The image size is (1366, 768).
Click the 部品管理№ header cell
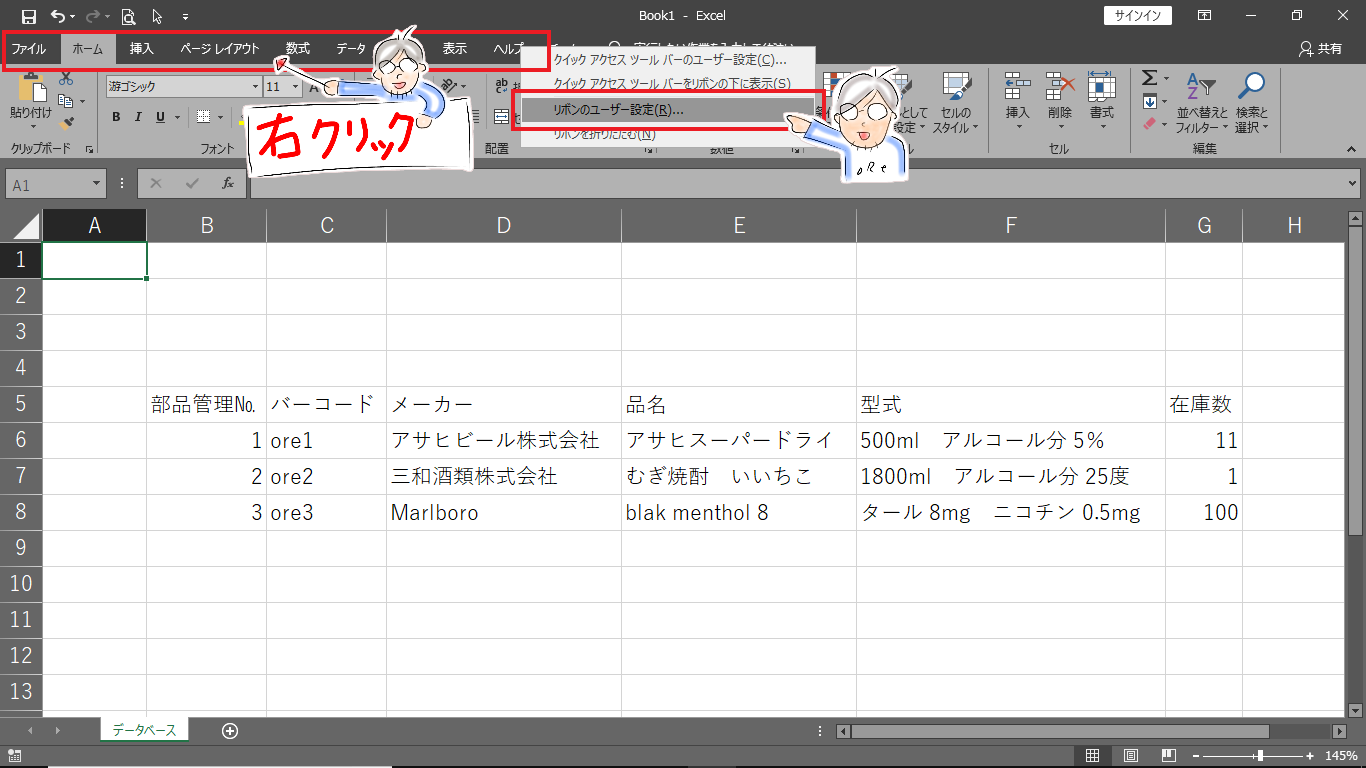(x=207, y=404)
